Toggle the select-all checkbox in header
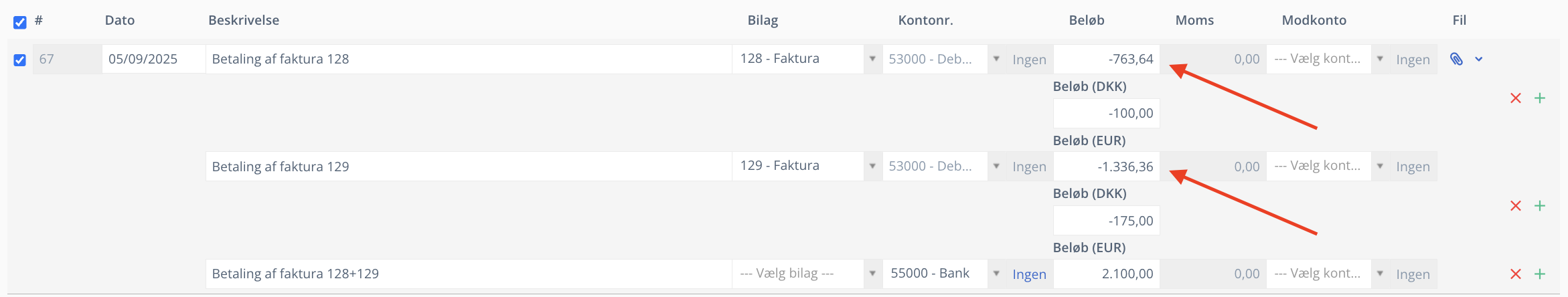The image size is (1568, 297). click(20, 22)
